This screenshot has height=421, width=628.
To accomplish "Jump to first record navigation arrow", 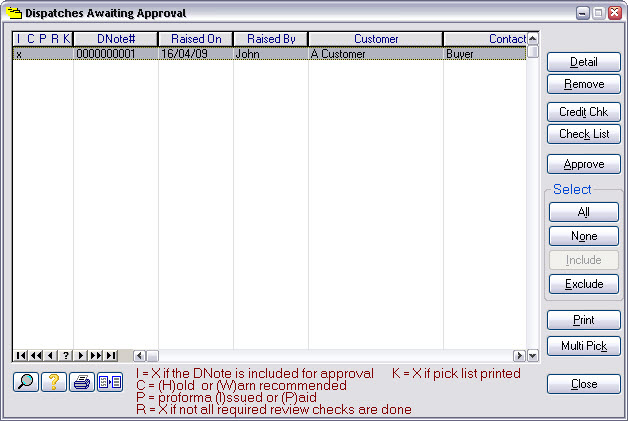I will pyautogui.click(x=20, y=355).
